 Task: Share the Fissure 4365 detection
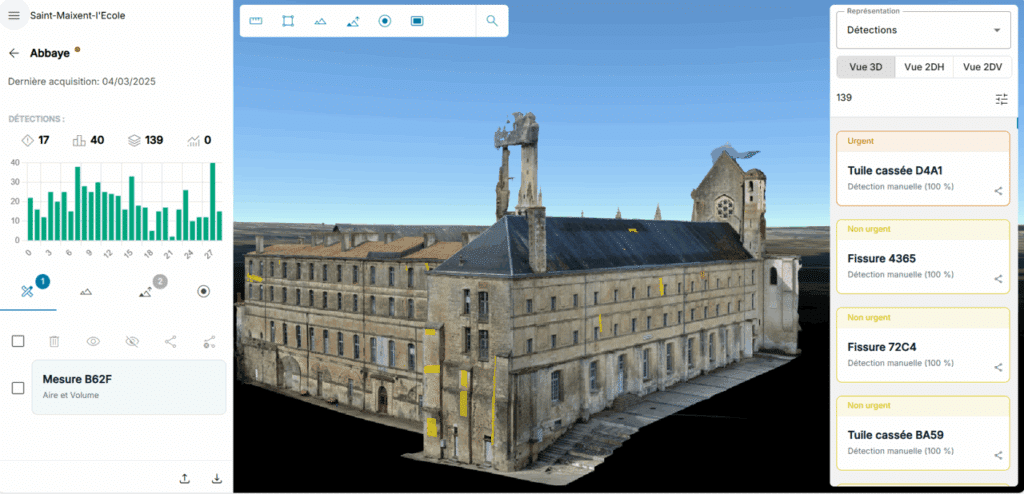999,279
